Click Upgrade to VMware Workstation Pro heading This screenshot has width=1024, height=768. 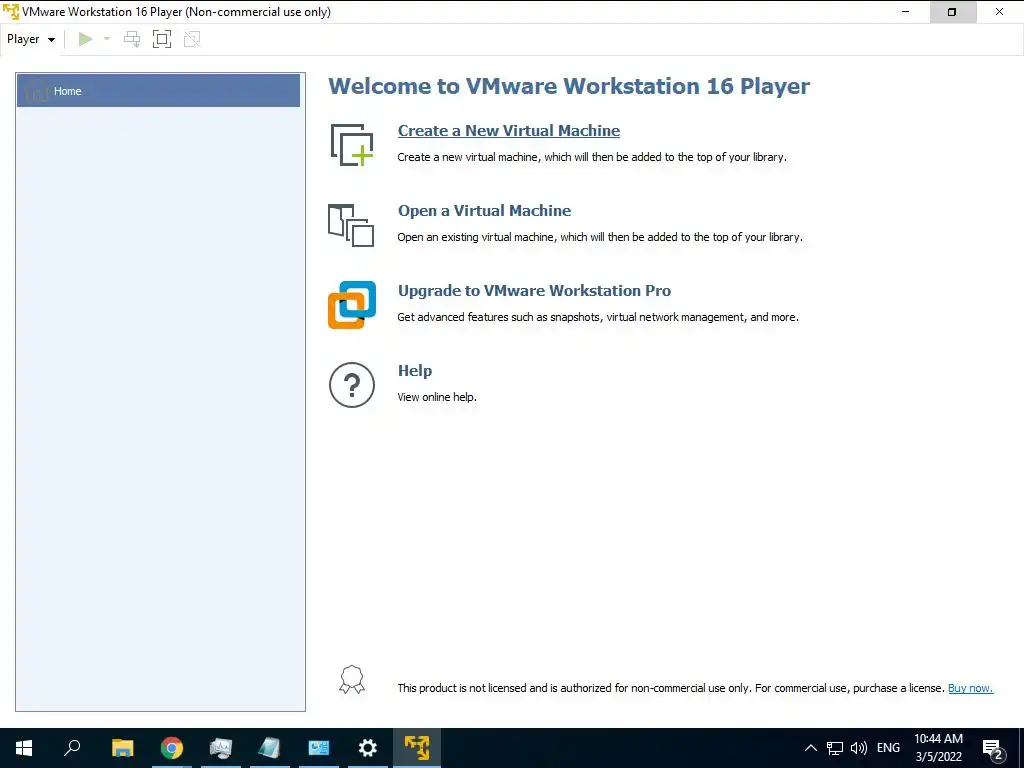(x=534, y=291)
